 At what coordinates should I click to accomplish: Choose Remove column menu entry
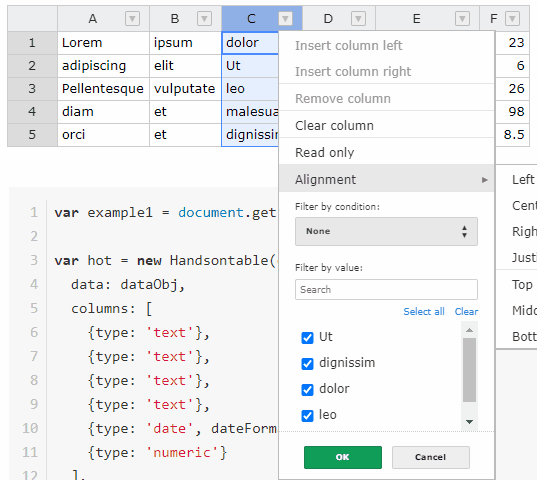[x=387, y=98]
